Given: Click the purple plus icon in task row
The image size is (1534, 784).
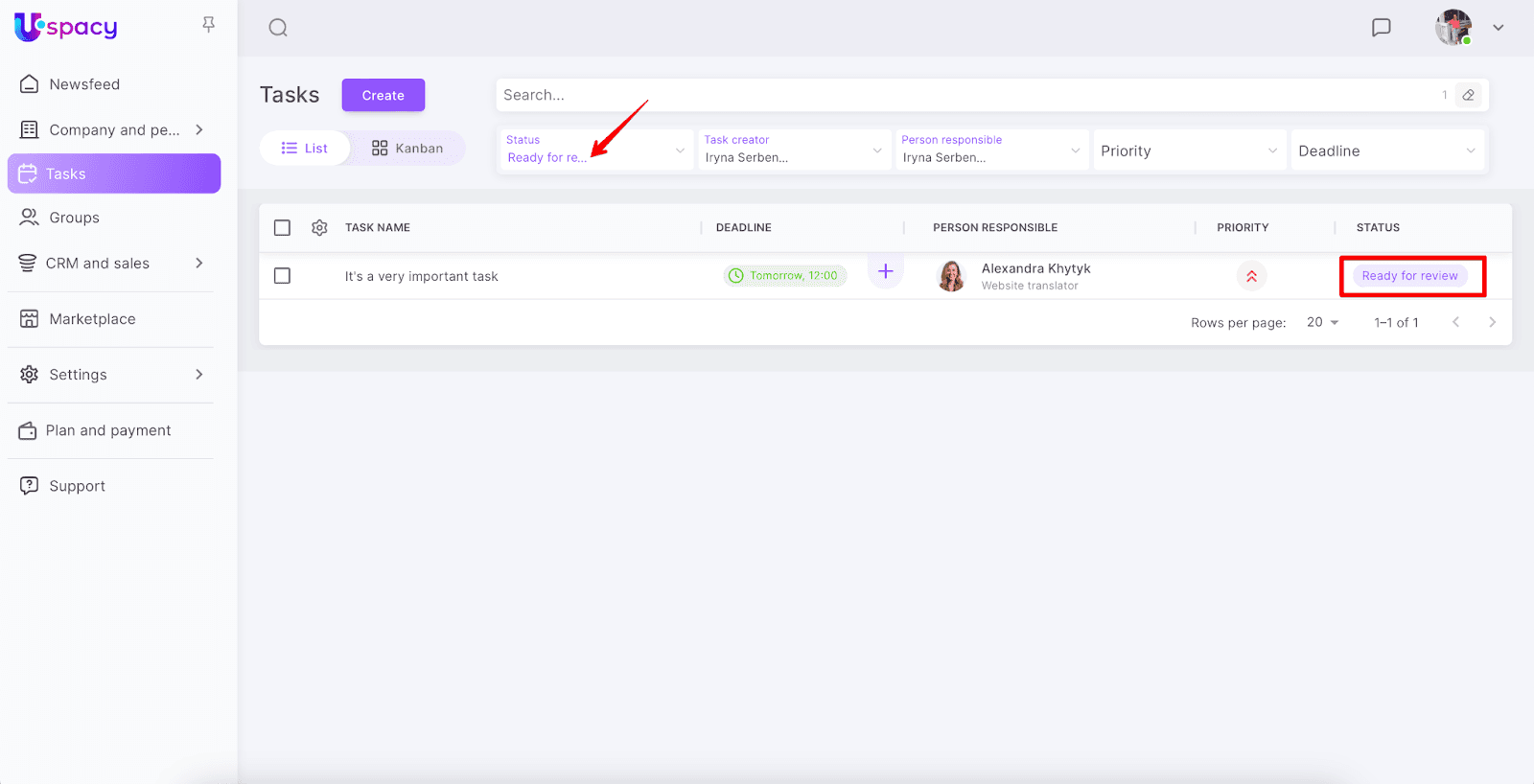Looking at the screenshot, I should coord(885,271).
